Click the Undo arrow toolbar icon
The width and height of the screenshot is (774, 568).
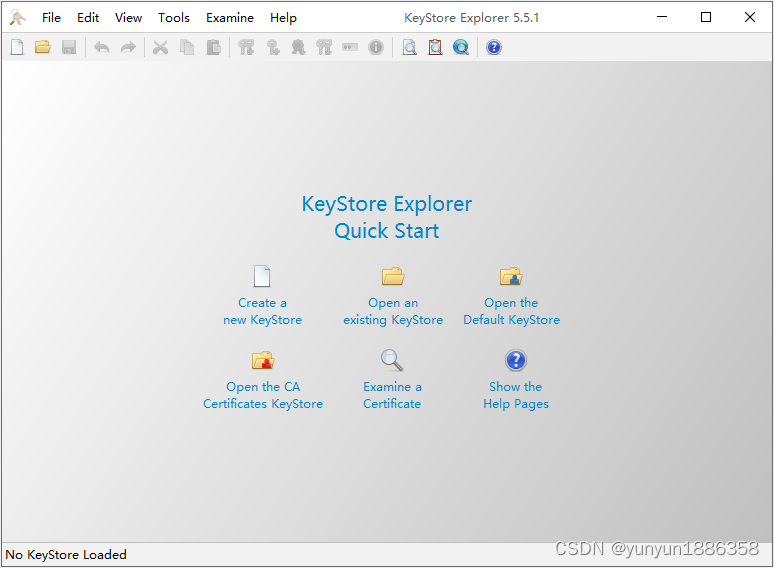point(102,47)
